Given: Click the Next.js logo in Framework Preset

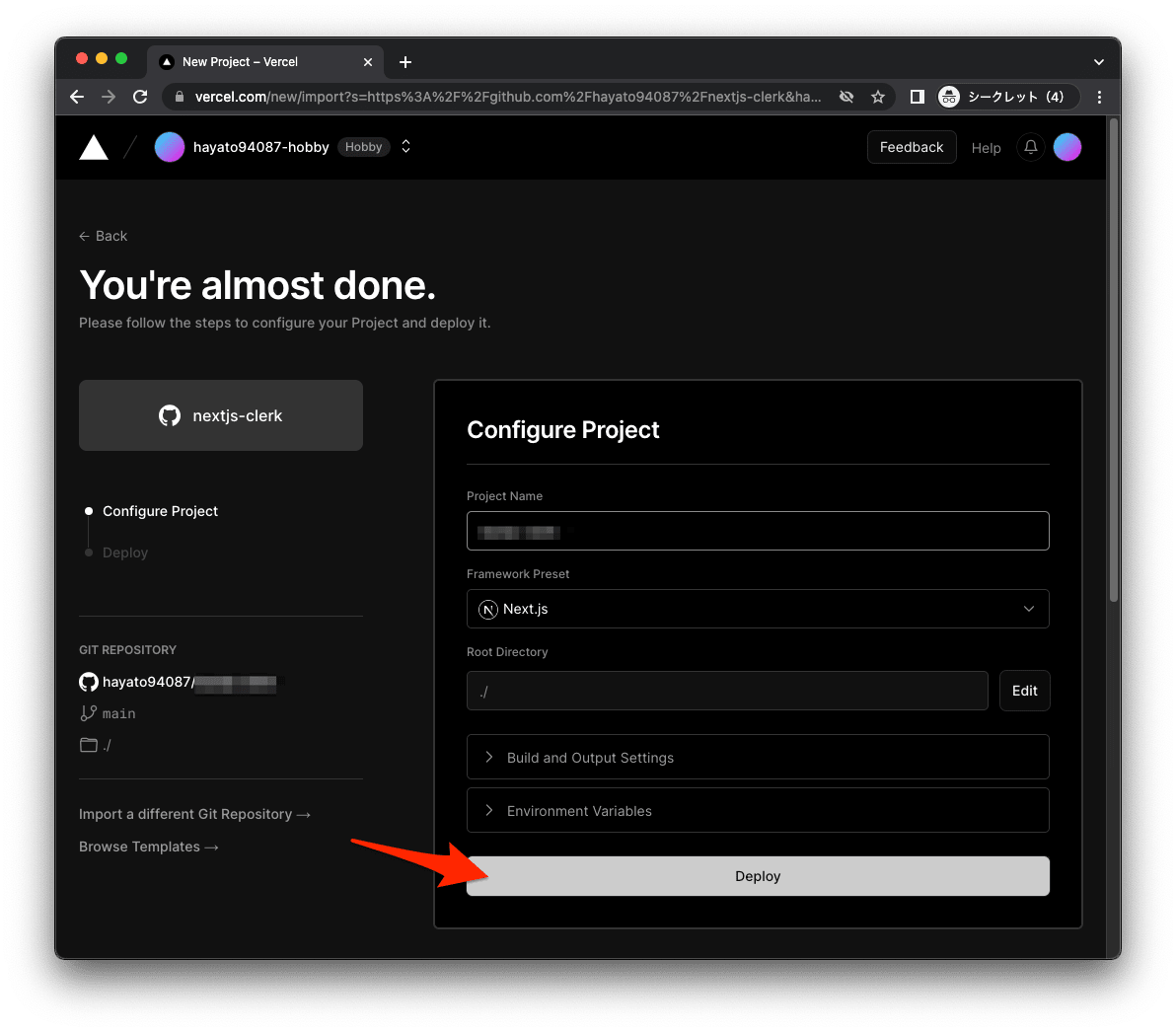Looking at the screenshot, I should pyautogui.click(x=488, y=609).
